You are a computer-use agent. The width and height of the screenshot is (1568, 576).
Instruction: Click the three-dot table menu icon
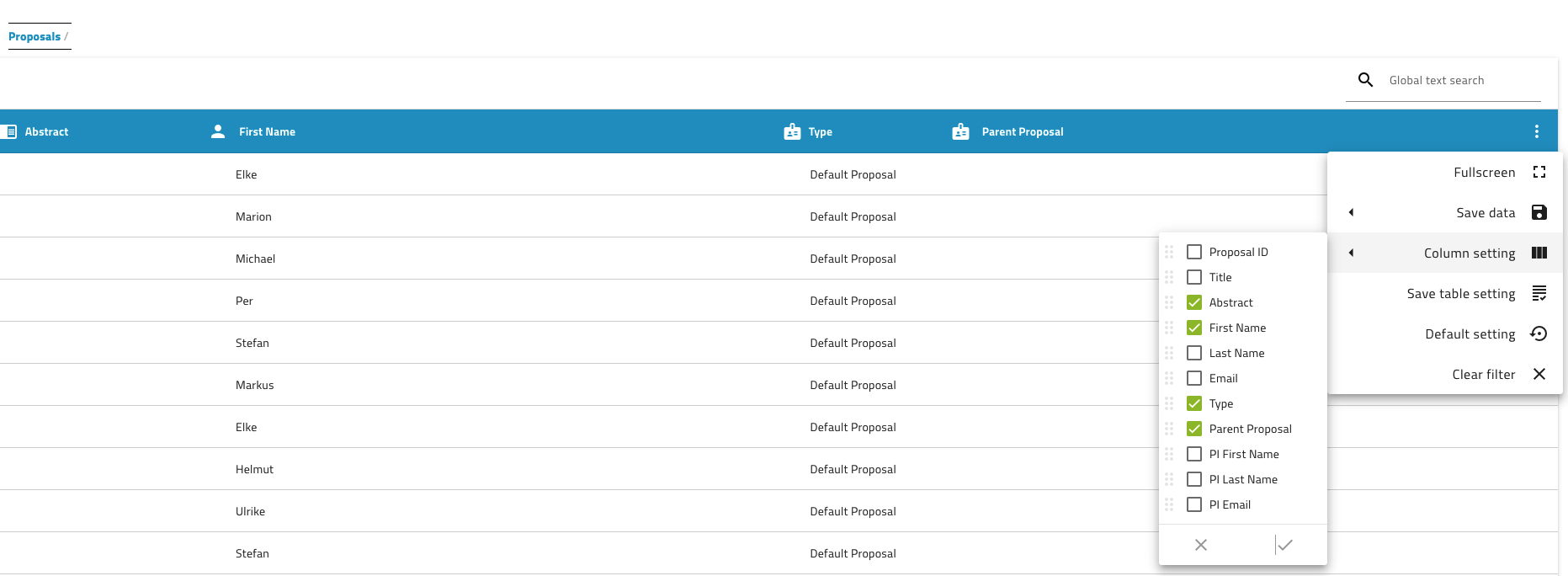pyautogui.click(x=1536, y=131)
